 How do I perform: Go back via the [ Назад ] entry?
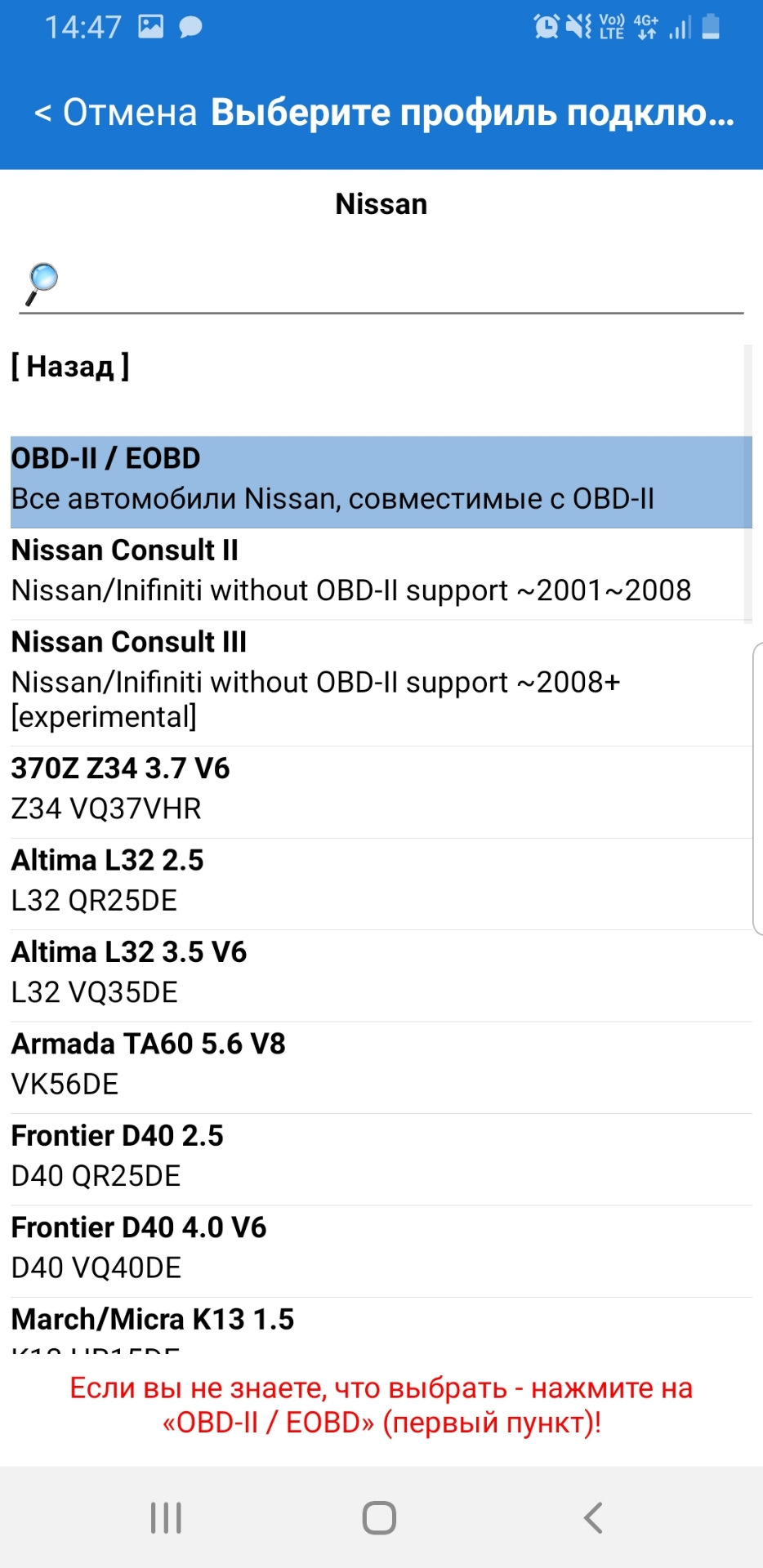click(x=70, y=367)
